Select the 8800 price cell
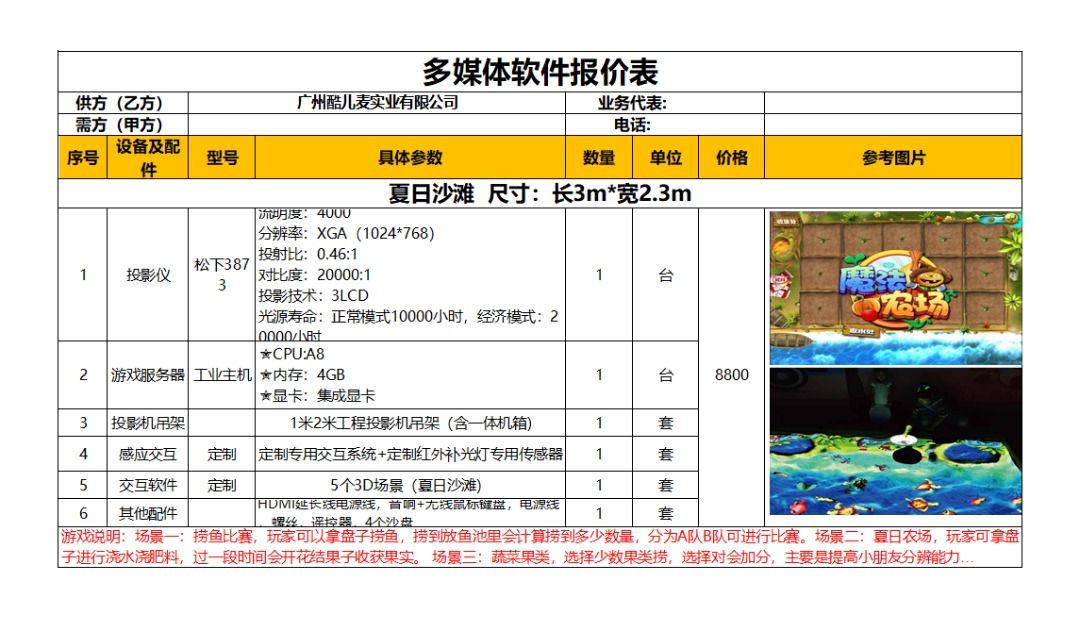The width and height of the screenshot is (1080, 643). [731, 375]
